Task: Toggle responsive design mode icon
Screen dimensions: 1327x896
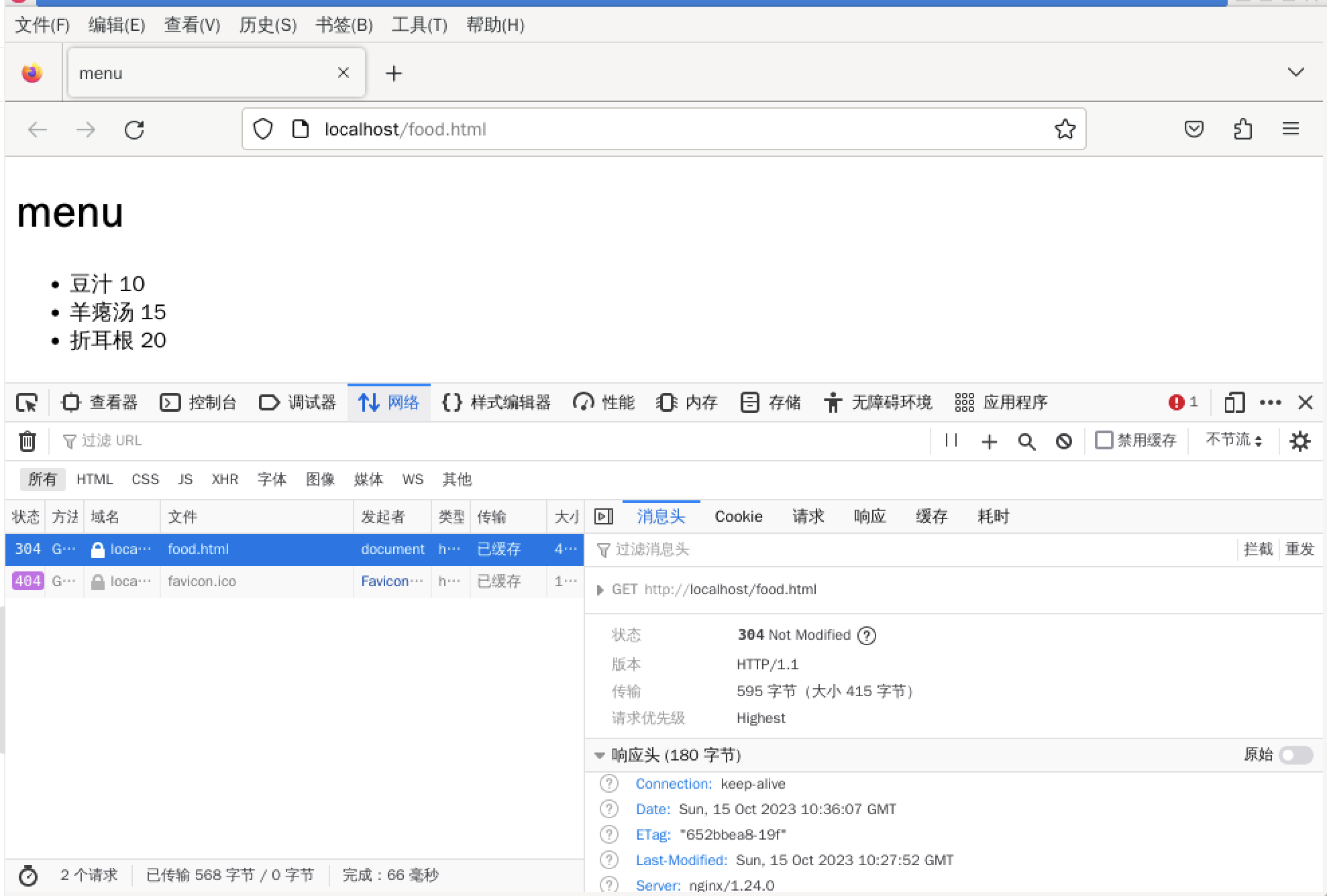Action: [x=1234, y=402]
